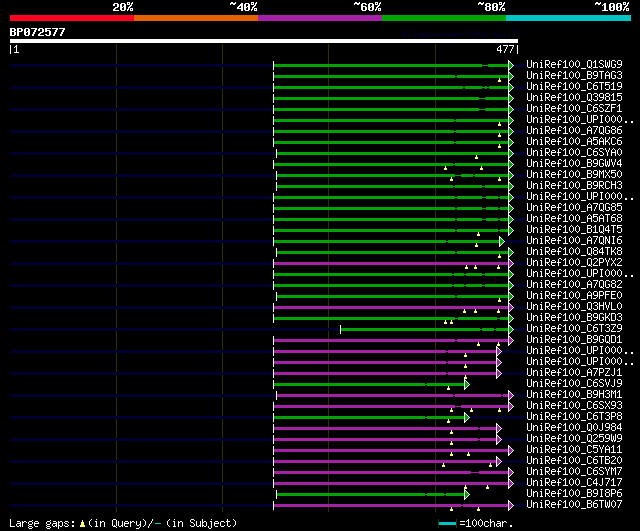The image size is (640, 531).
Task: Select UniRef100_Q84TK8 label
Action: tap(574, 252)
